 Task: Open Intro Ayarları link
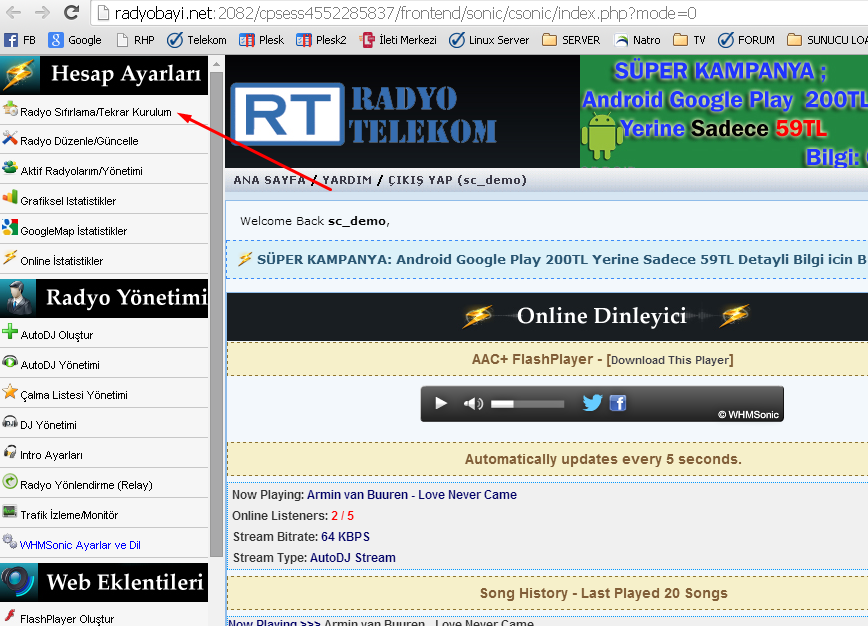(x=51, y=455)
